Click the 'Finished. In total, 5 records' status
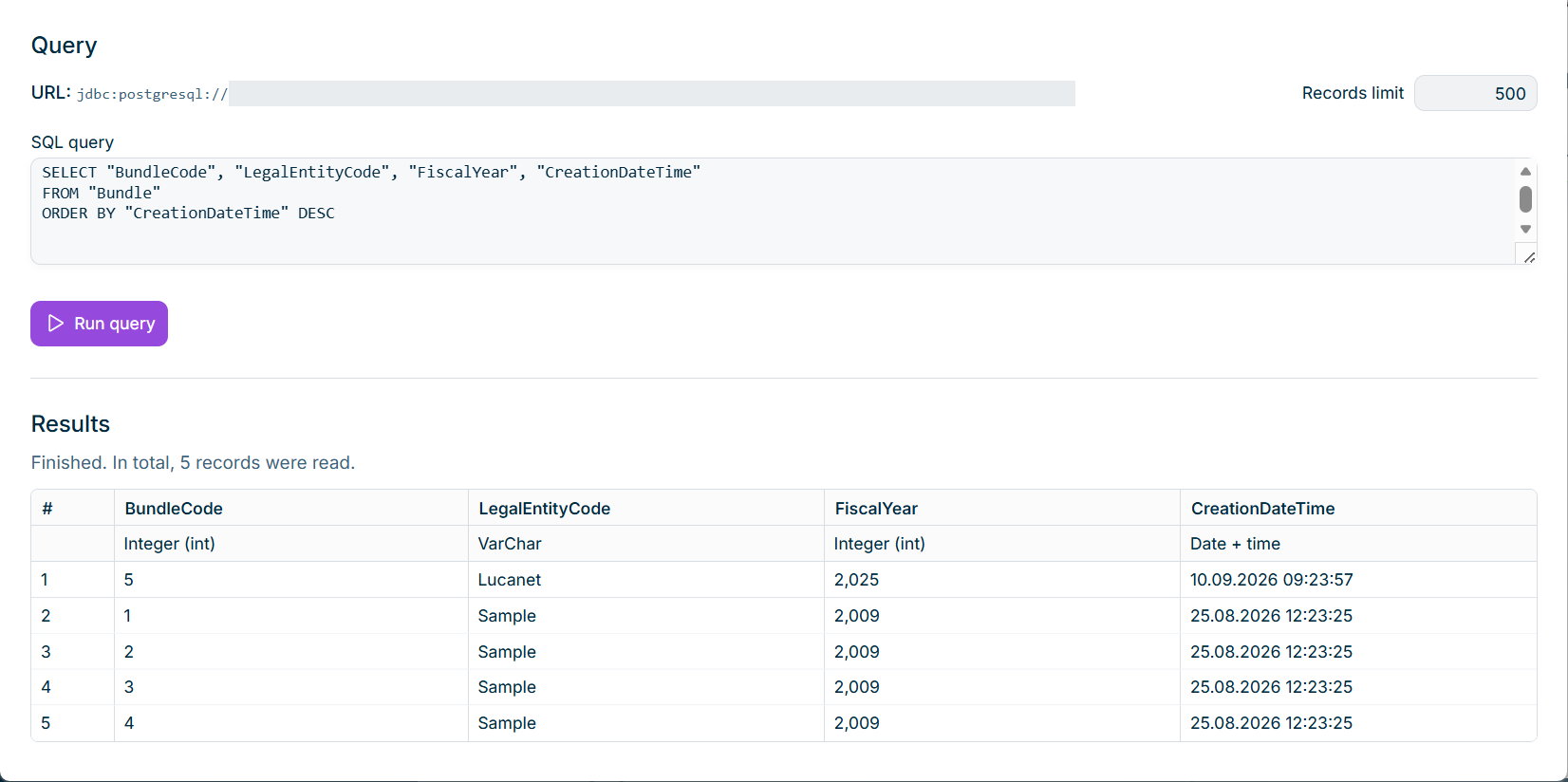 [x=193, y=463]
